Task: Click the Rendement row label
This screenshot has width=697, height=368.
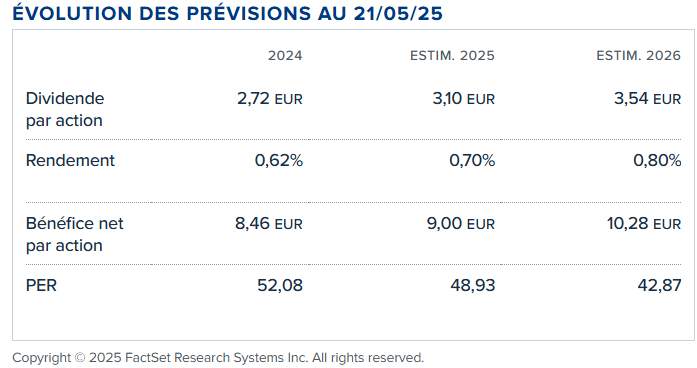Action: click(70, 160)
